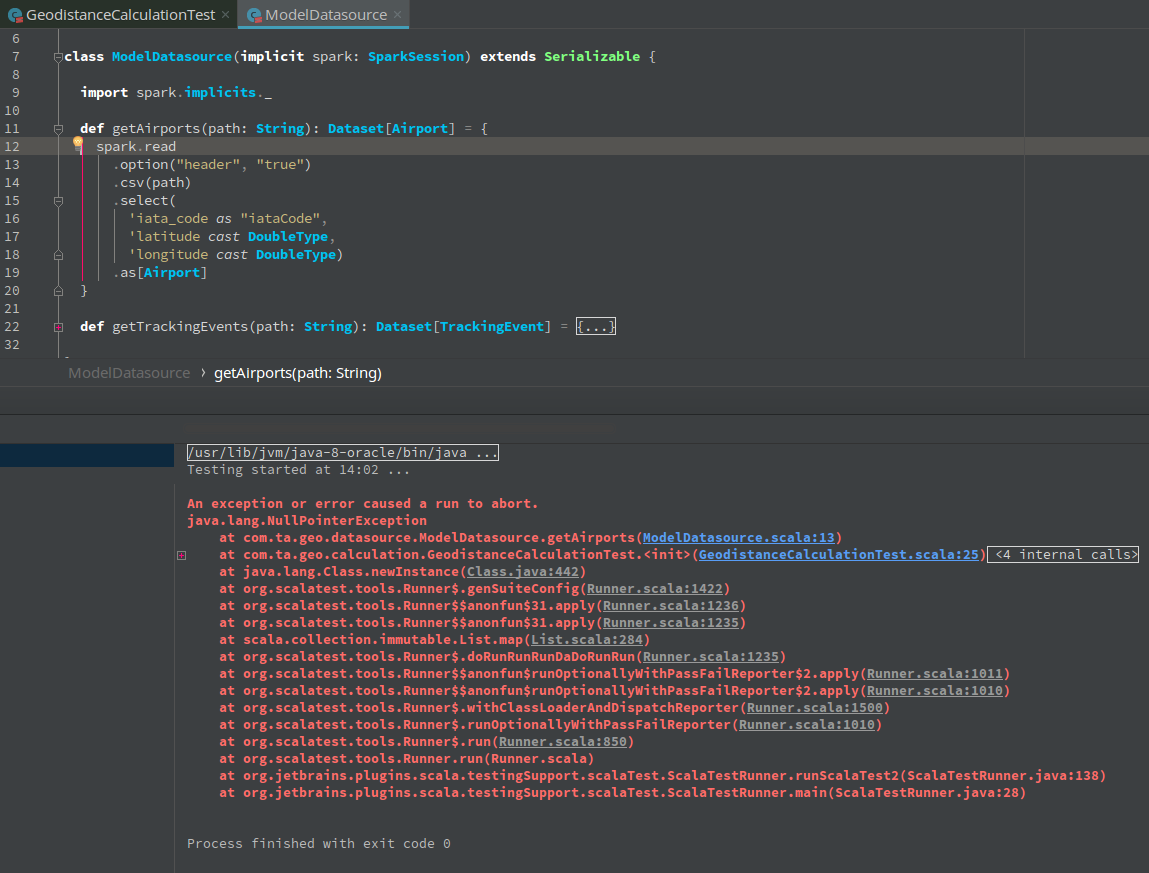Viewport: 1149px width, 873px height.
Task: Open the GeodistanceCalculationTest.scala:25 link
Action: pyautogui.click(x=838, y=554)
